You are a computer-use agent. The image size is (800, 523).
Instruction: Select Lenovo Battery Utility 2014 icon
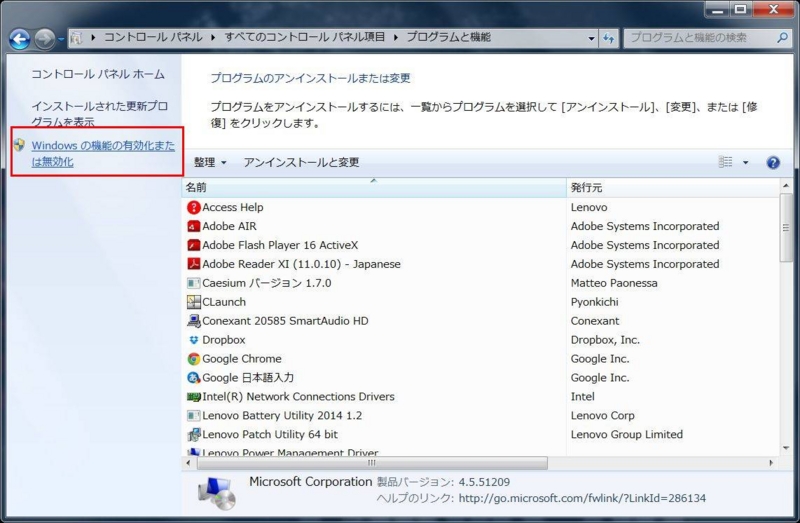[193, 415]
